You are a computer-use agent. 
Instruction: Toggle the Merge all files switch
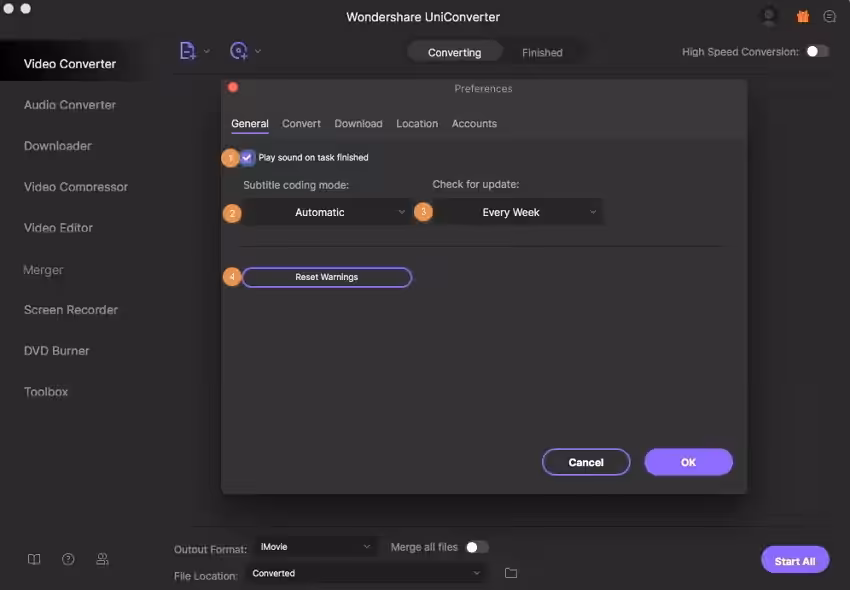tap(478, 547)
